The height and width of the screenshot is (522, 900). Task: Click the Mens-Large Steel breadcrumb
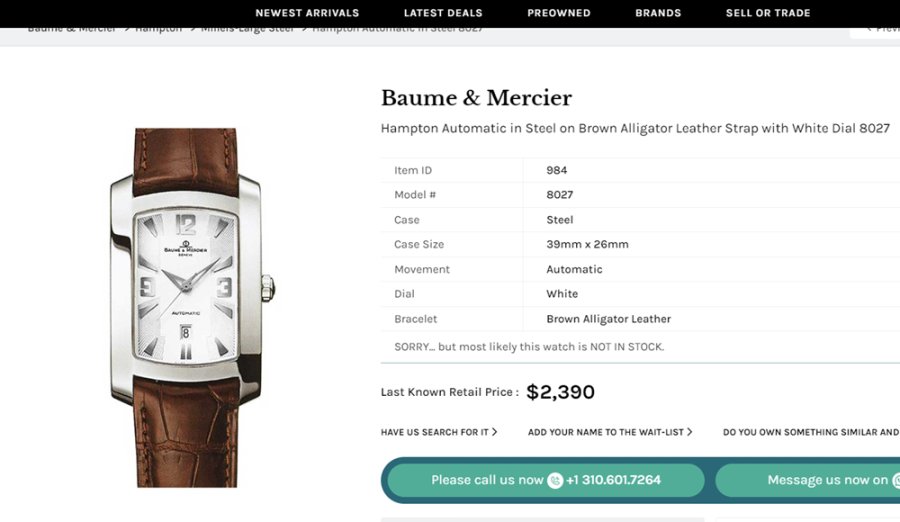[x=247, y=29]
